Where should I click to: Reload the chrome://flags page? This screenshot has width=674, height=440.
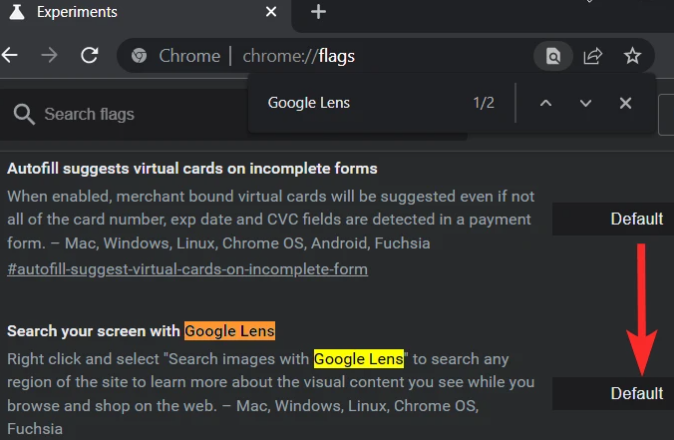90,55
